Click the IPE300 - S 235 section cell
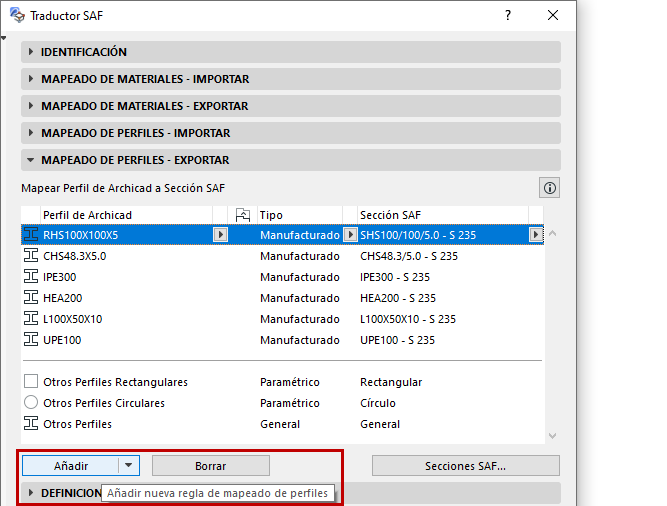Image resolution: width=667 pixels, height=506 pixels. [x=395, y=277]
